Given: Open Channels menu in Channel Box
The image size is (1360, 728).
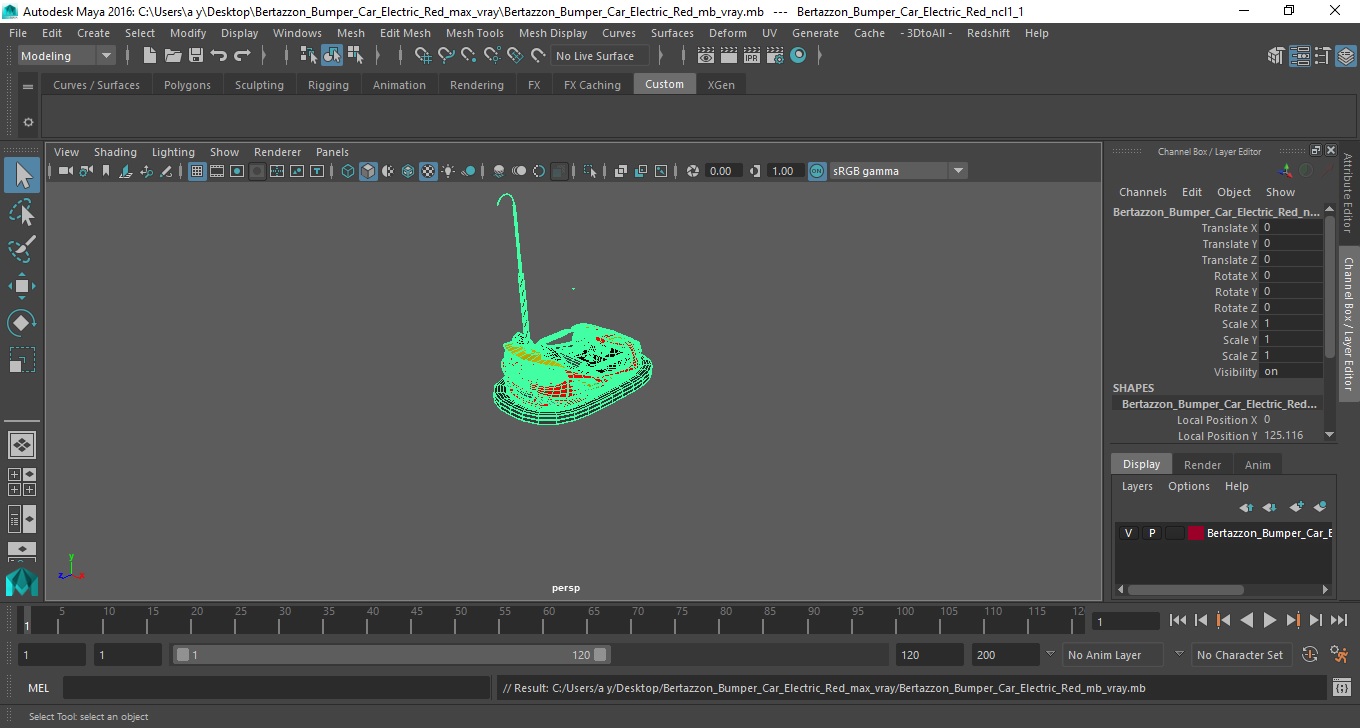Looking at the screenshot, I should point(1142,192).
